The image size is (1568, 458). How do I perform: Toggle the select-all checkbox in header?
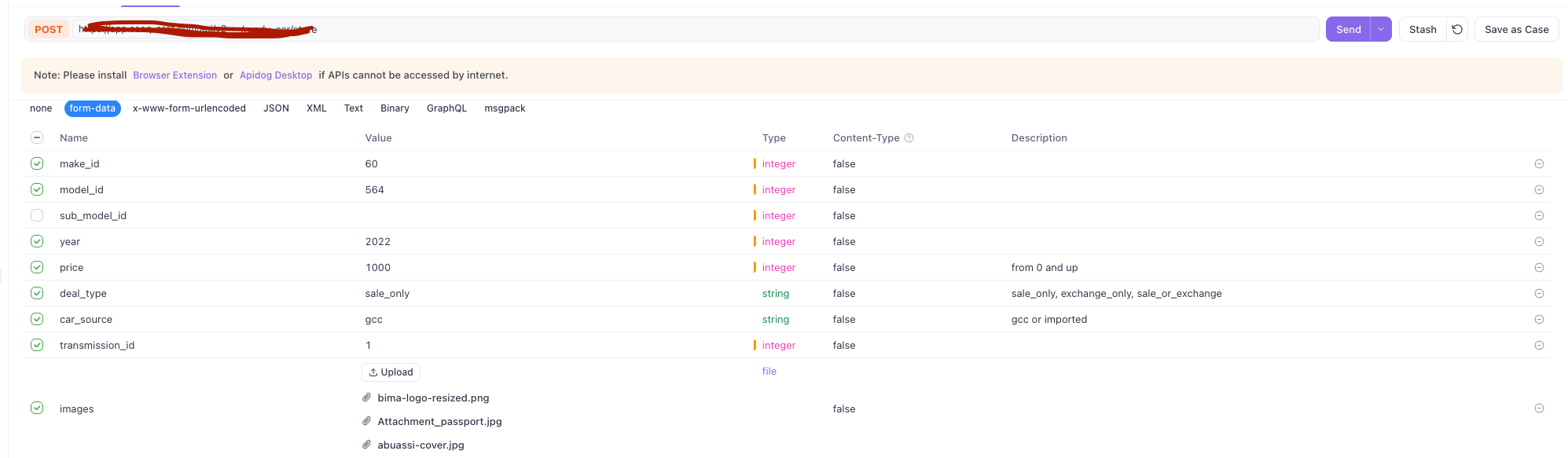pos(37,138)
